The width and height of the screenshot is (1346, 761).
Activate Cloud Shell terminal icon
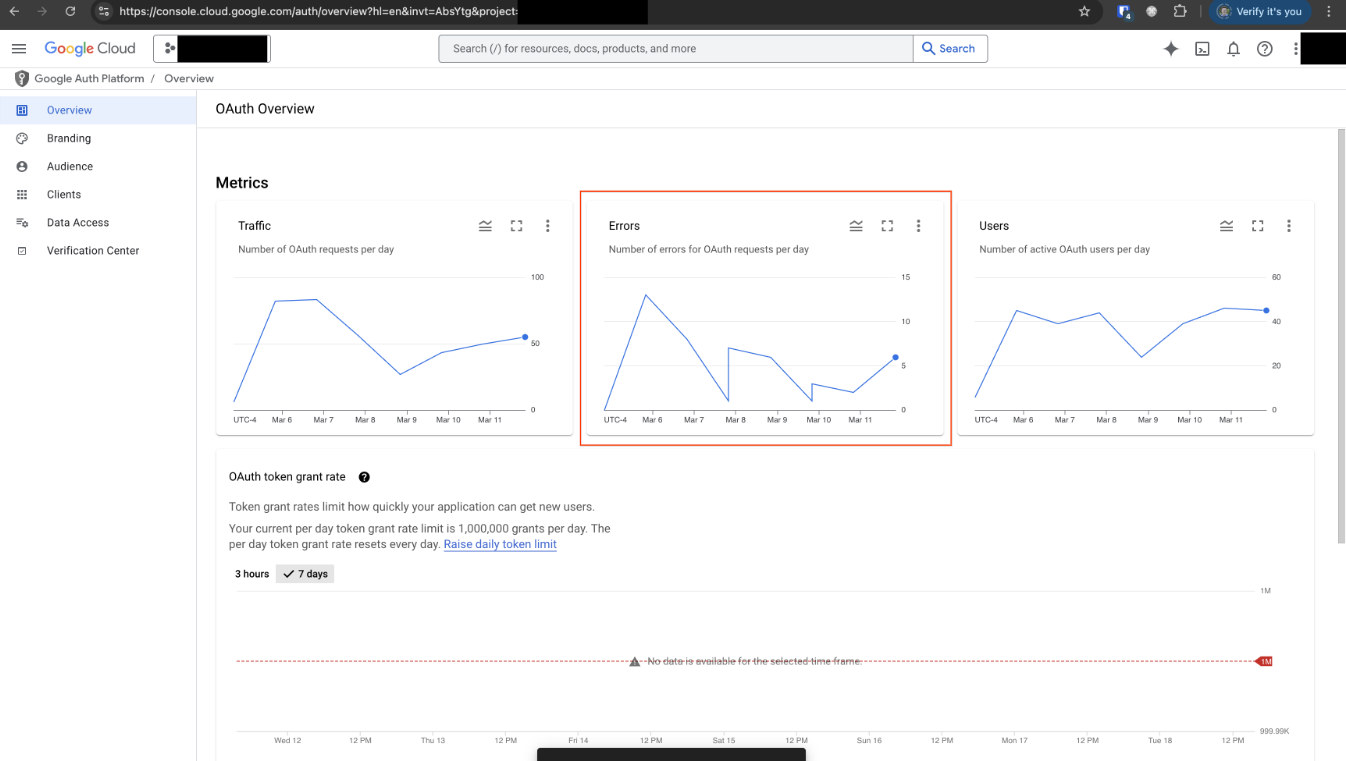[1203, 49]
